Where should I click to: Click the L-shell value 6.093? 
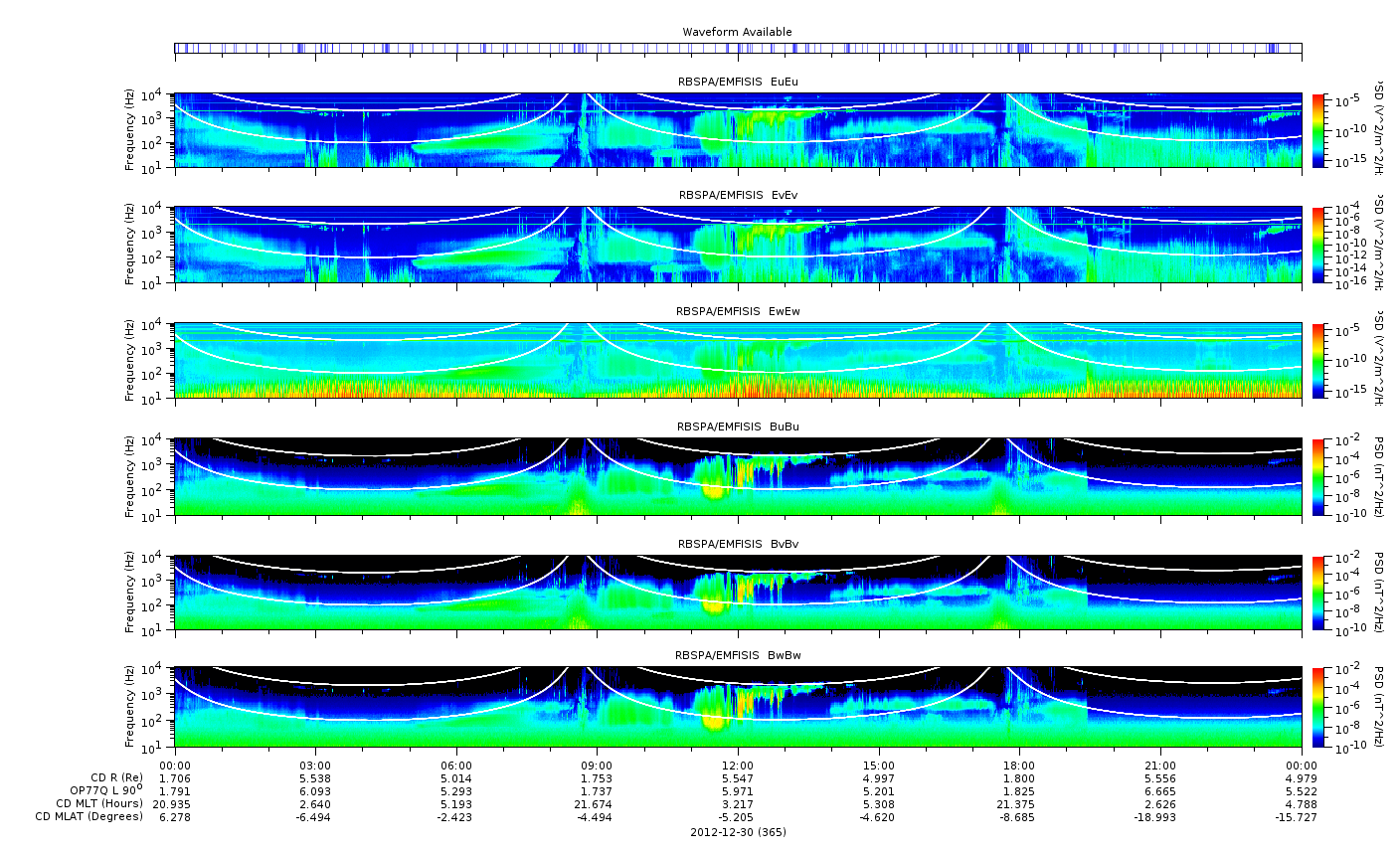point(316,790)
